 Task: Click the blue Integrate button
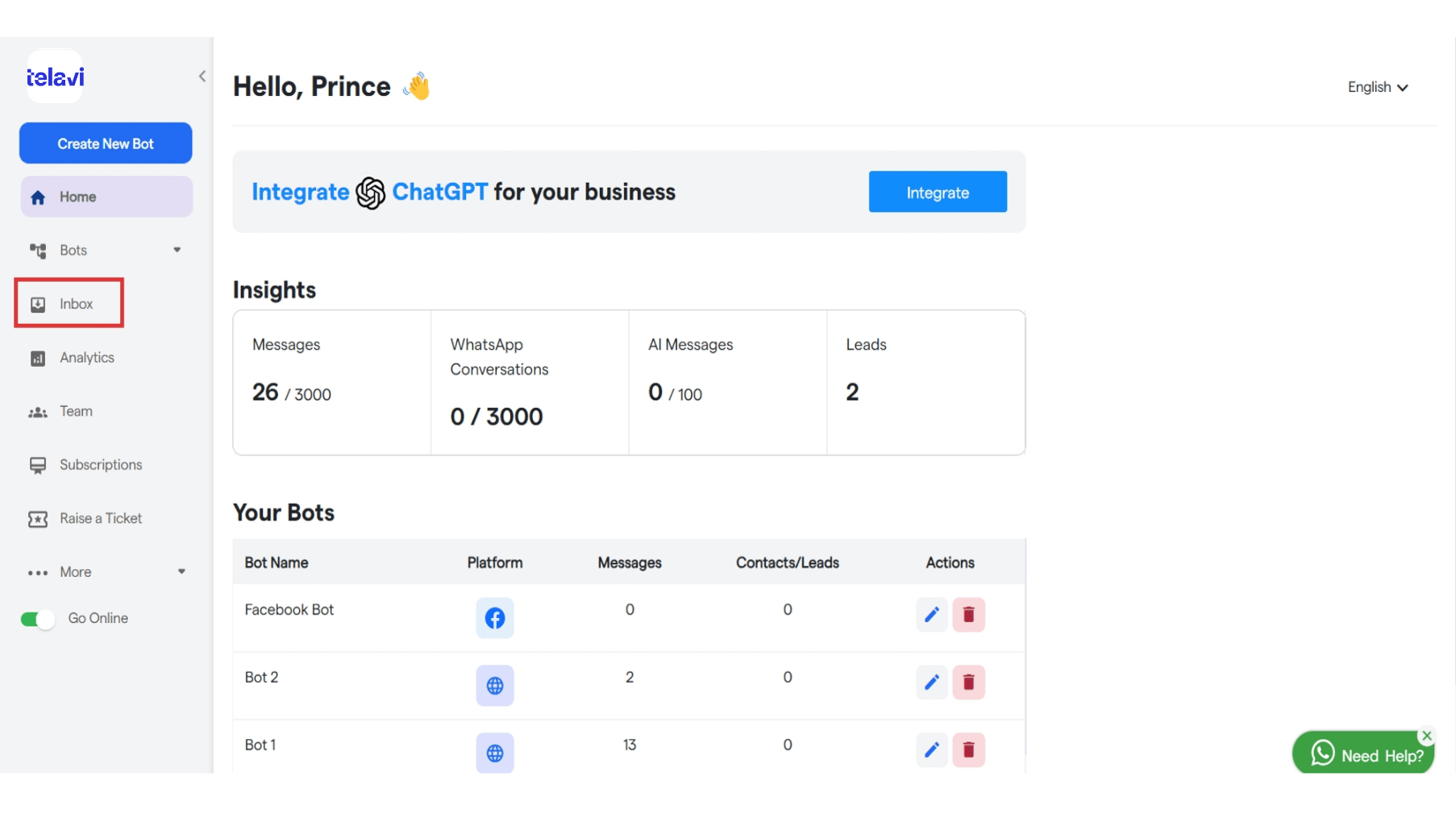(938, 192)
